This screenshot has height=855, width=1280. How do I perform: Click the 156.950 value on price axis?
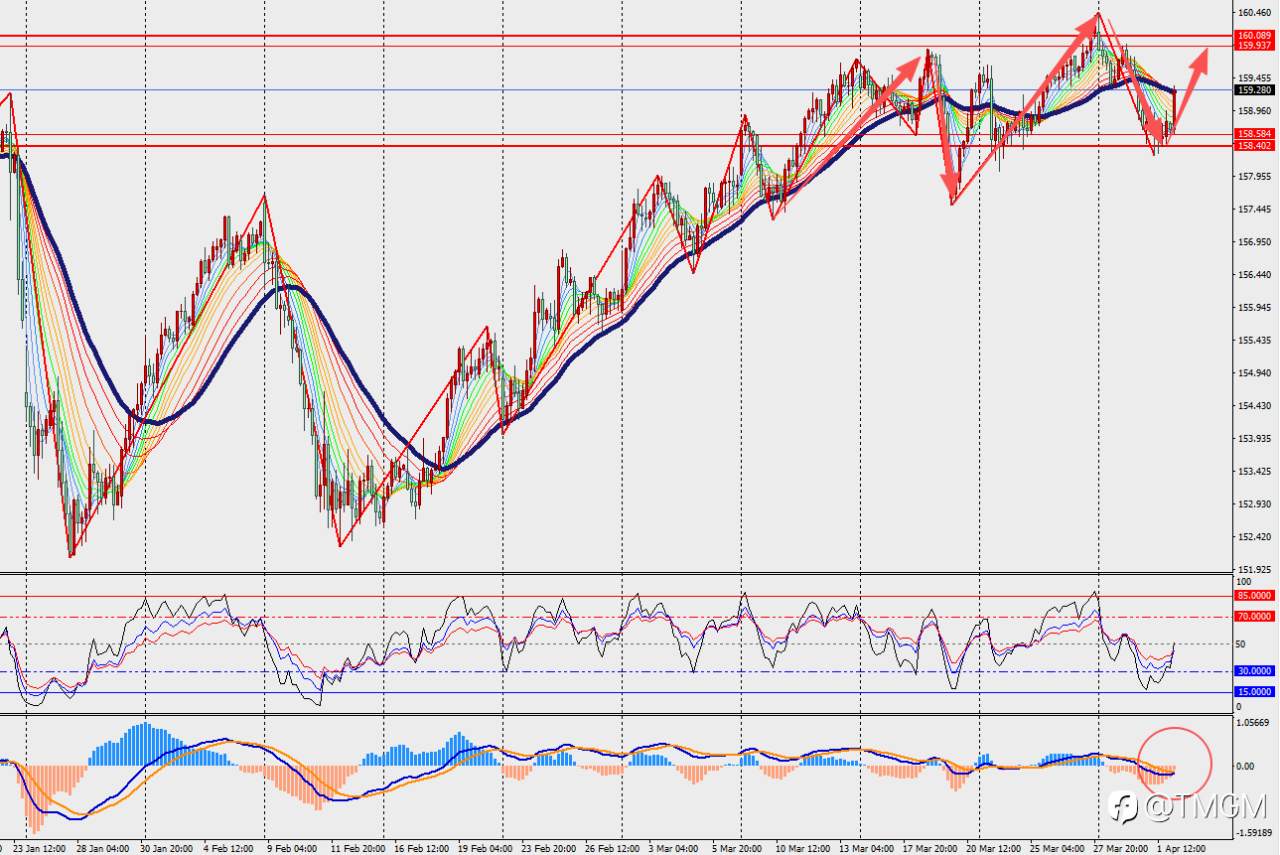(x=1254, y=242)
